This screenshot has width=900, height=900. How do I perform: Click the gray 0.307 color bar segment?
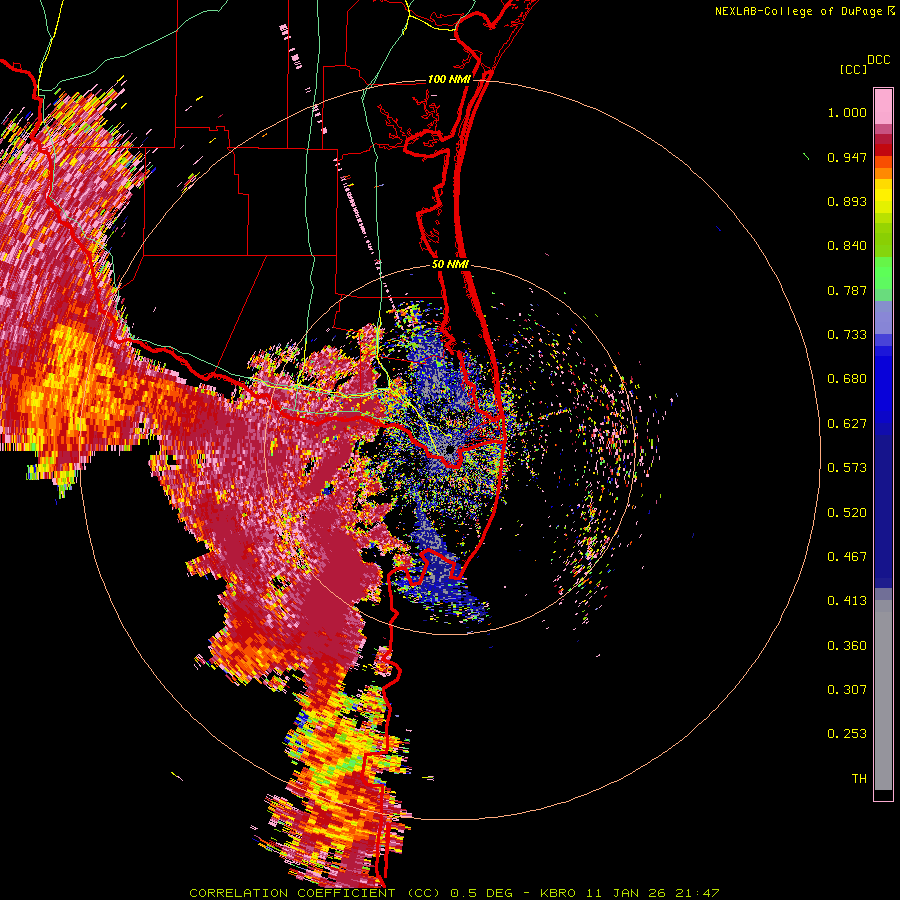883,695
